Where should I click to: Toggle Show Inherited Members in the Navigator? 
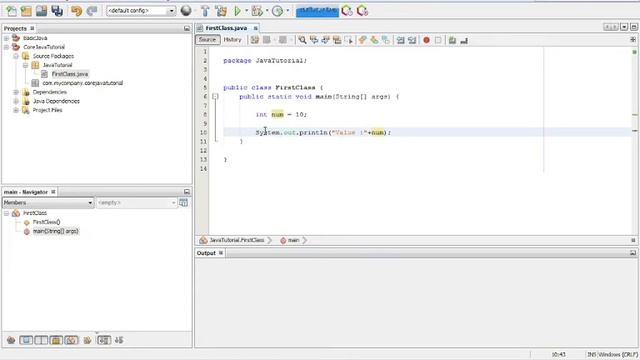[x=11, y=340]
